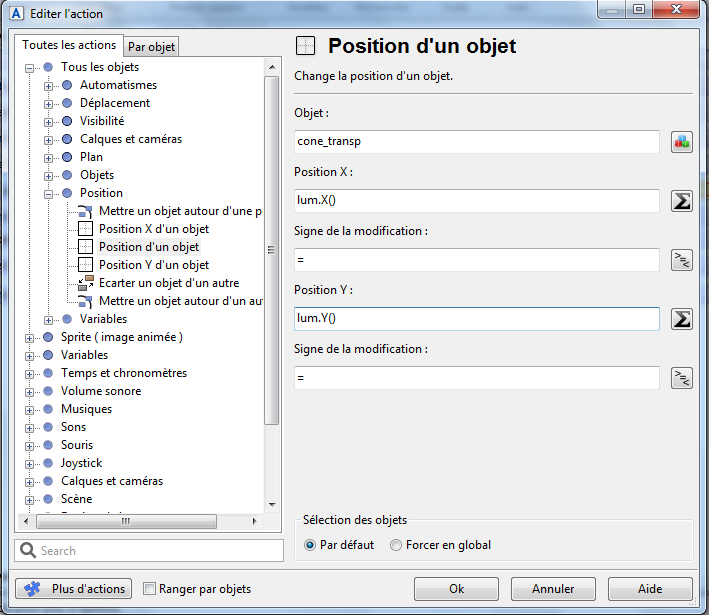Screen dimensions: 709x615
Task: Click the horizontal scrollbar thumb of the action tree
Action: click(x=126, y=521)
